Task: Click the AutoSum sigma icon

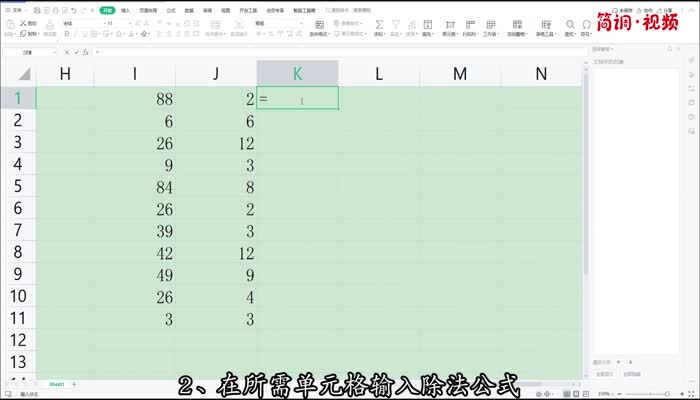Action: pyautogui.click(x=379, y=22)
